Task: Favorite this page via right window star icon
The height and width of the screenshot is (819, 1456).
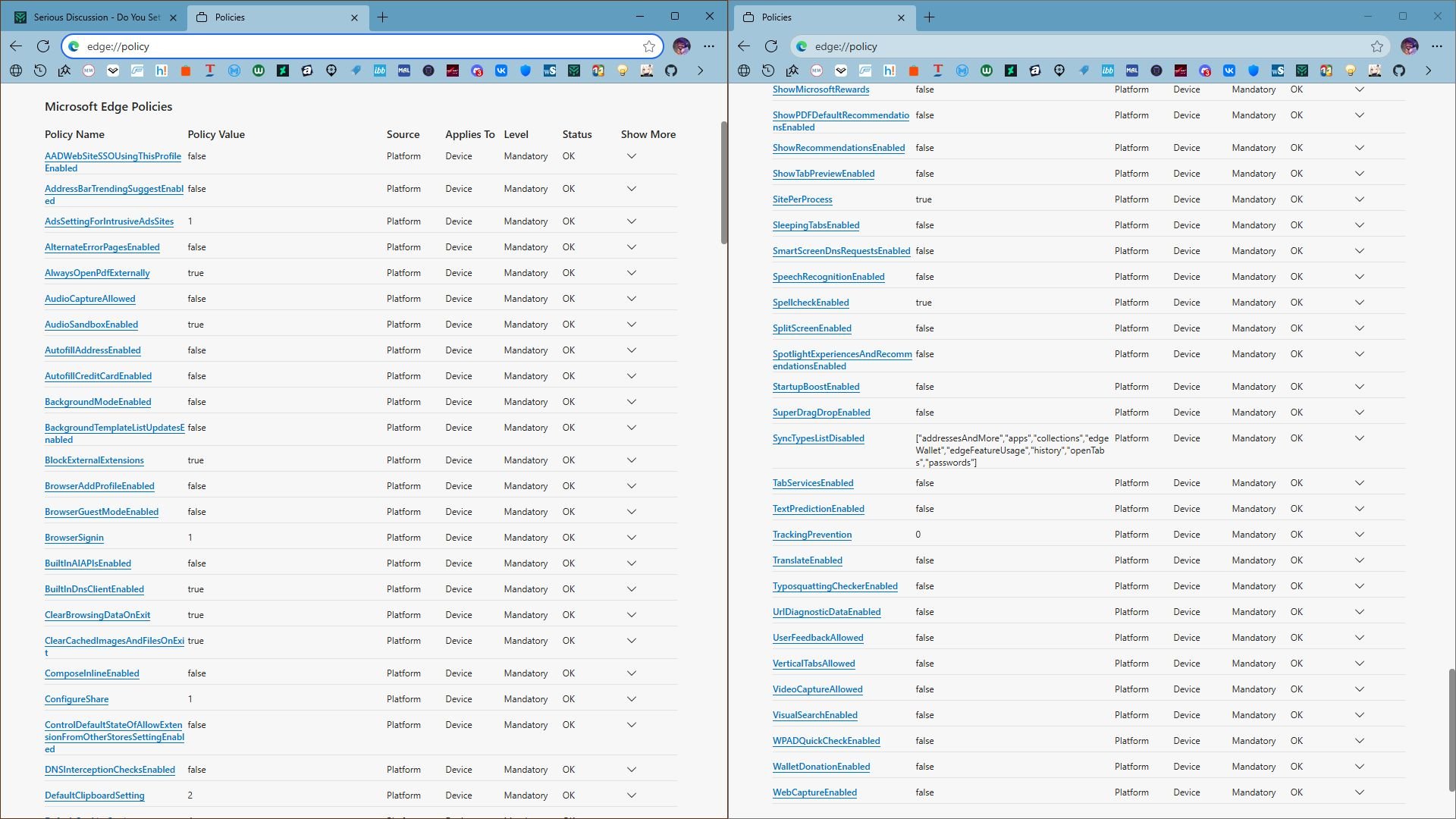Action: [x=1377, y=46]
